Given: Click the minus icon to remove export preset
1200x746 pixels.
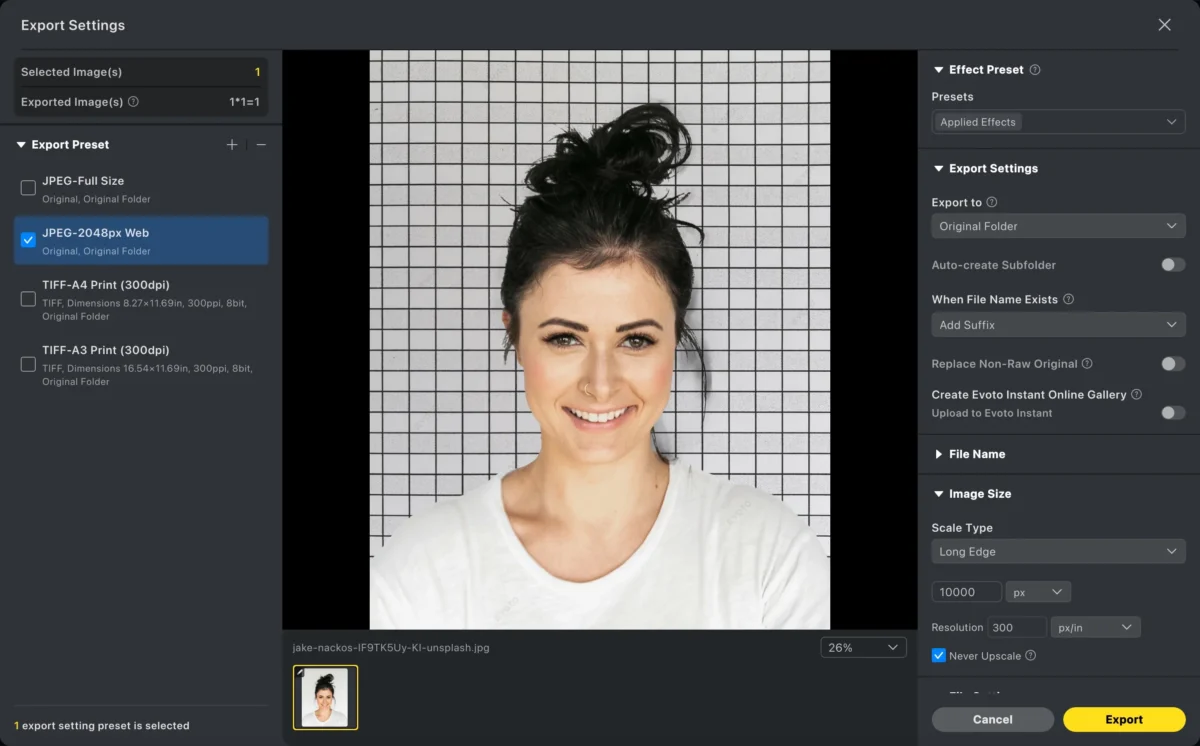Looking at the screenshot, I should pyautogui.click(x=261, y=145).
